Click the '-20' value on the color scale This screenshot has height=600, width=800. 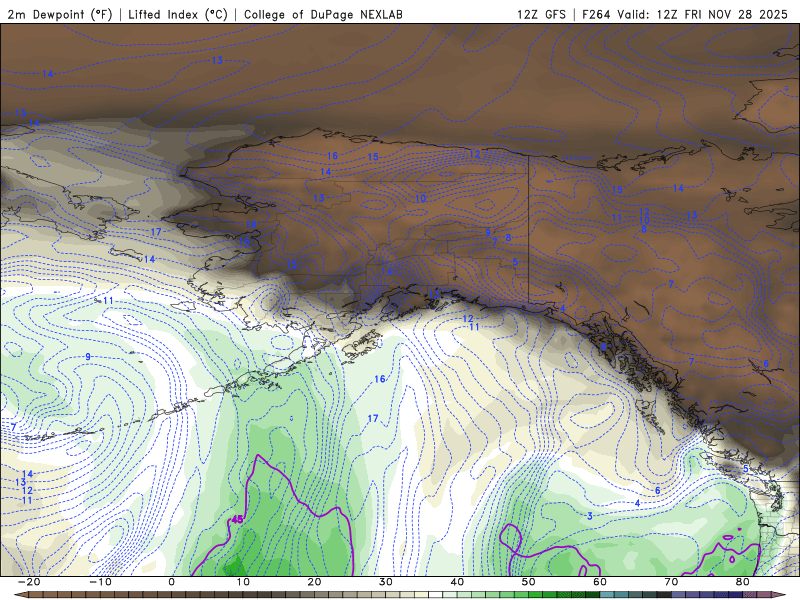click(x=29, y=582)
